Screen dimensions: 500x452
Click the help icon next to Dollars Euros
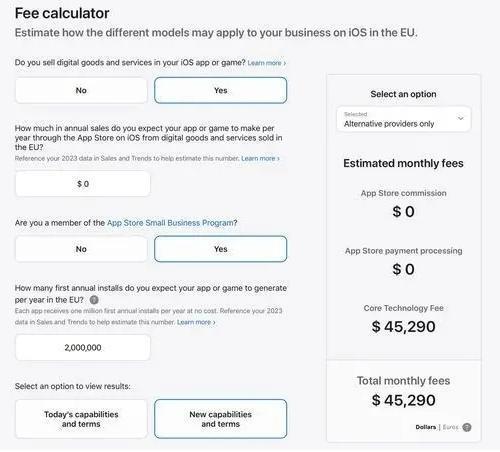point(467,427)
